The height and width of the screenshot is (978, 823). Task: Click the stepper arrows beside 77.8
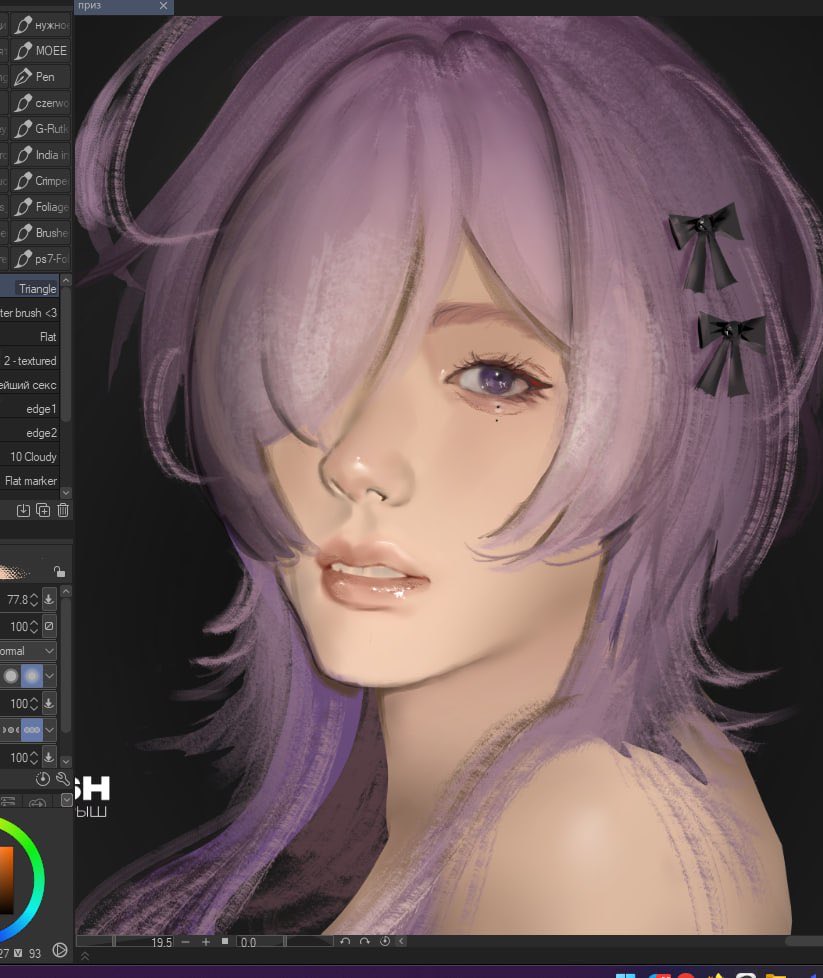coord(34,599)
